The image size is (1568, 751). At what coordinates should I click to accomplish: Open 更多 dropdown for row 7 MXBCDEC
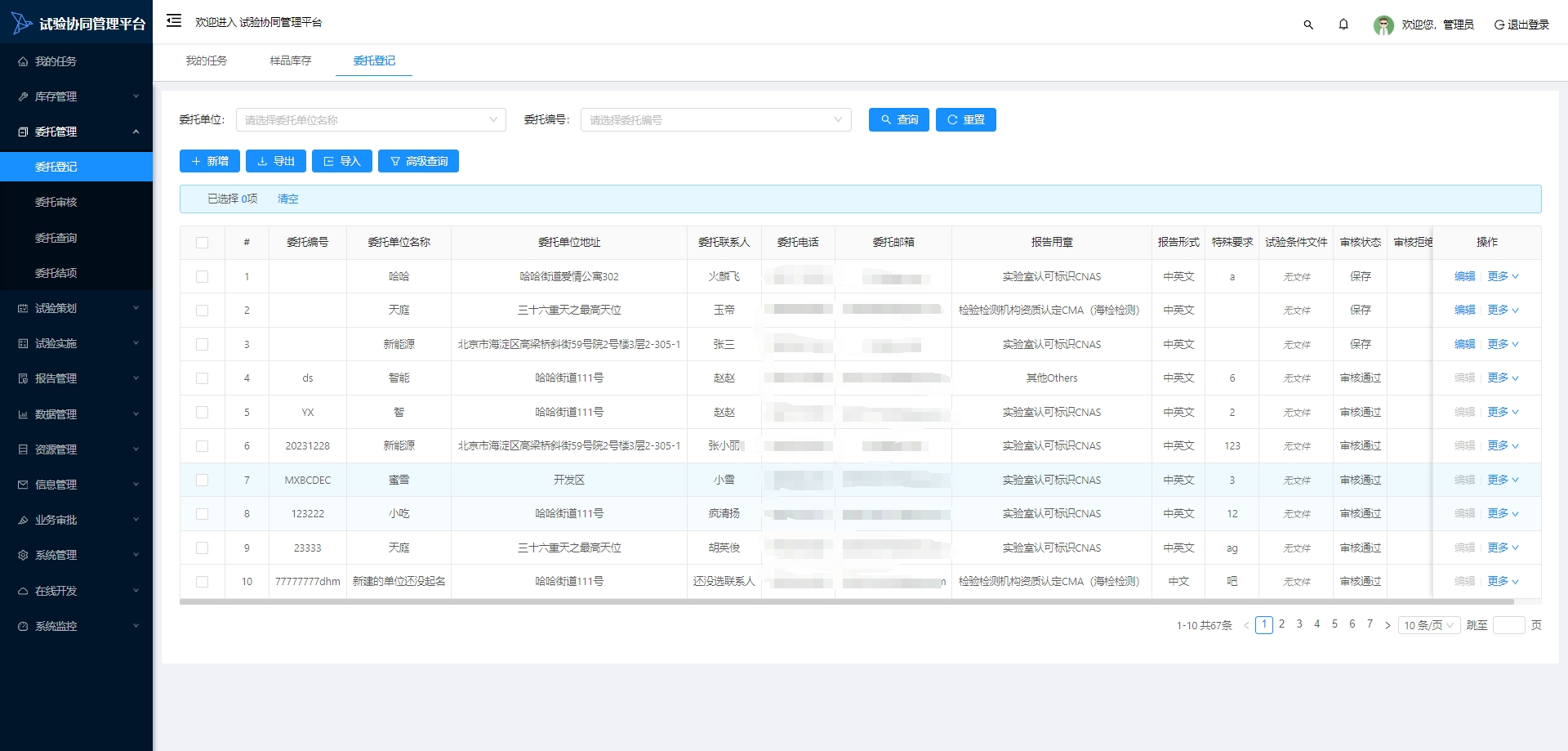[x=1503, y=480]
